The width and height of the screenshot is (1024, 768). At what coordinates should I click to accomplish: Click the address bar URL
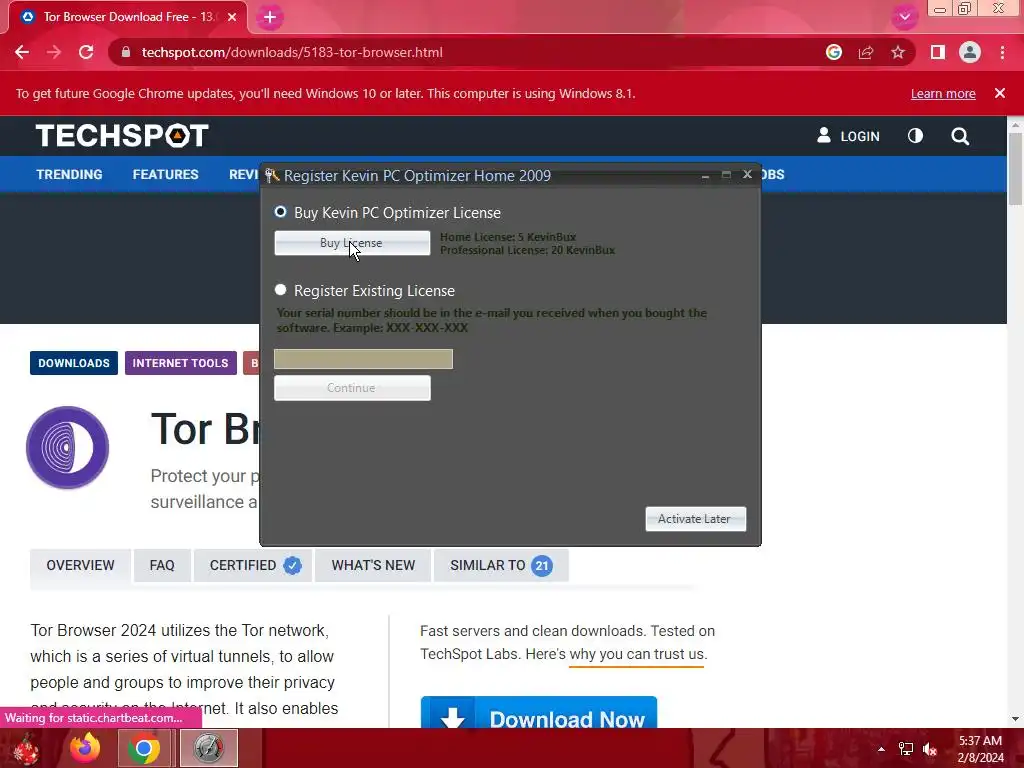point(292,52)
